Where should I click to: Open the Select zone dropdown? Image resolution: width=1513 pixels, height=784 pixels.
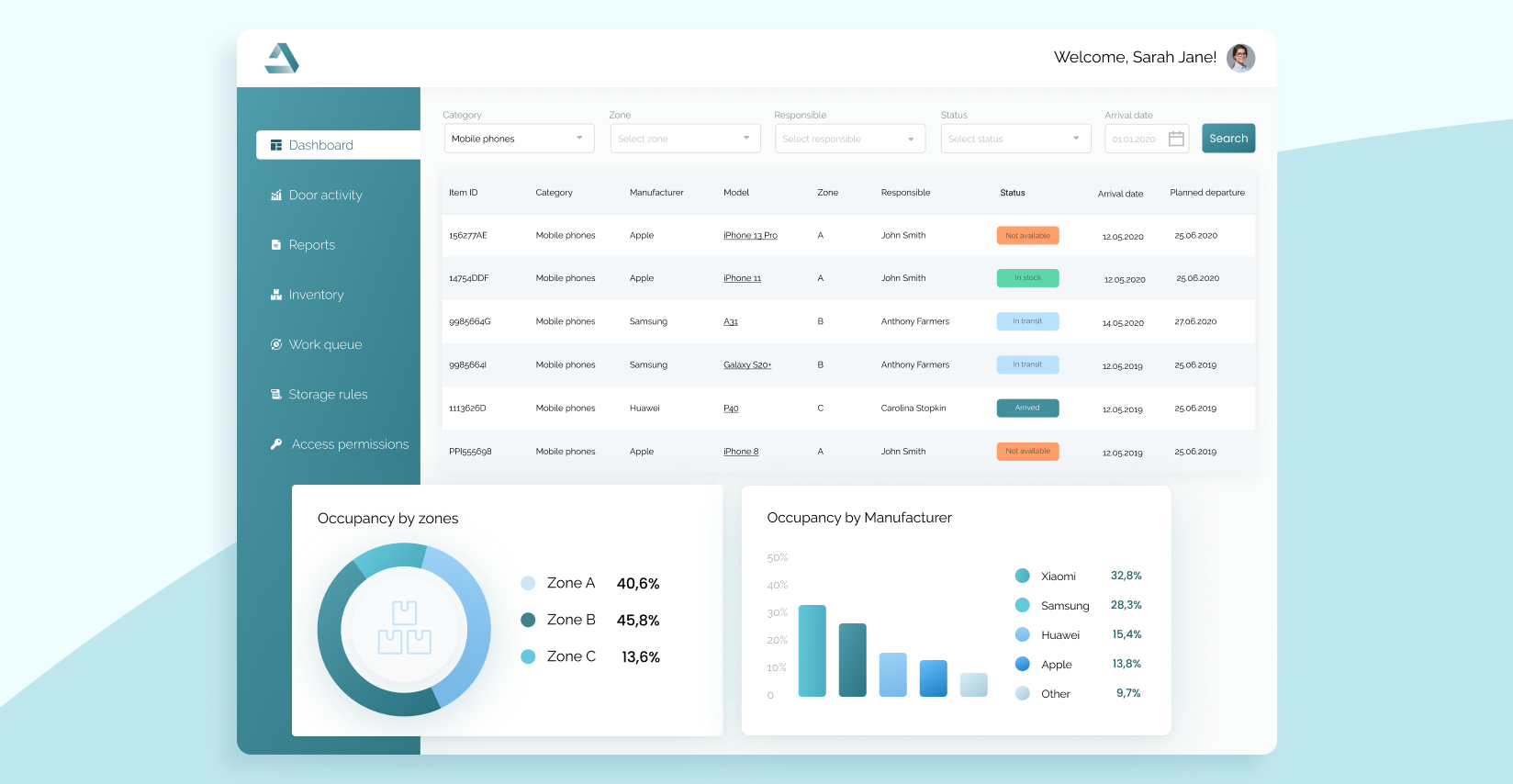(x=685, y=139)
